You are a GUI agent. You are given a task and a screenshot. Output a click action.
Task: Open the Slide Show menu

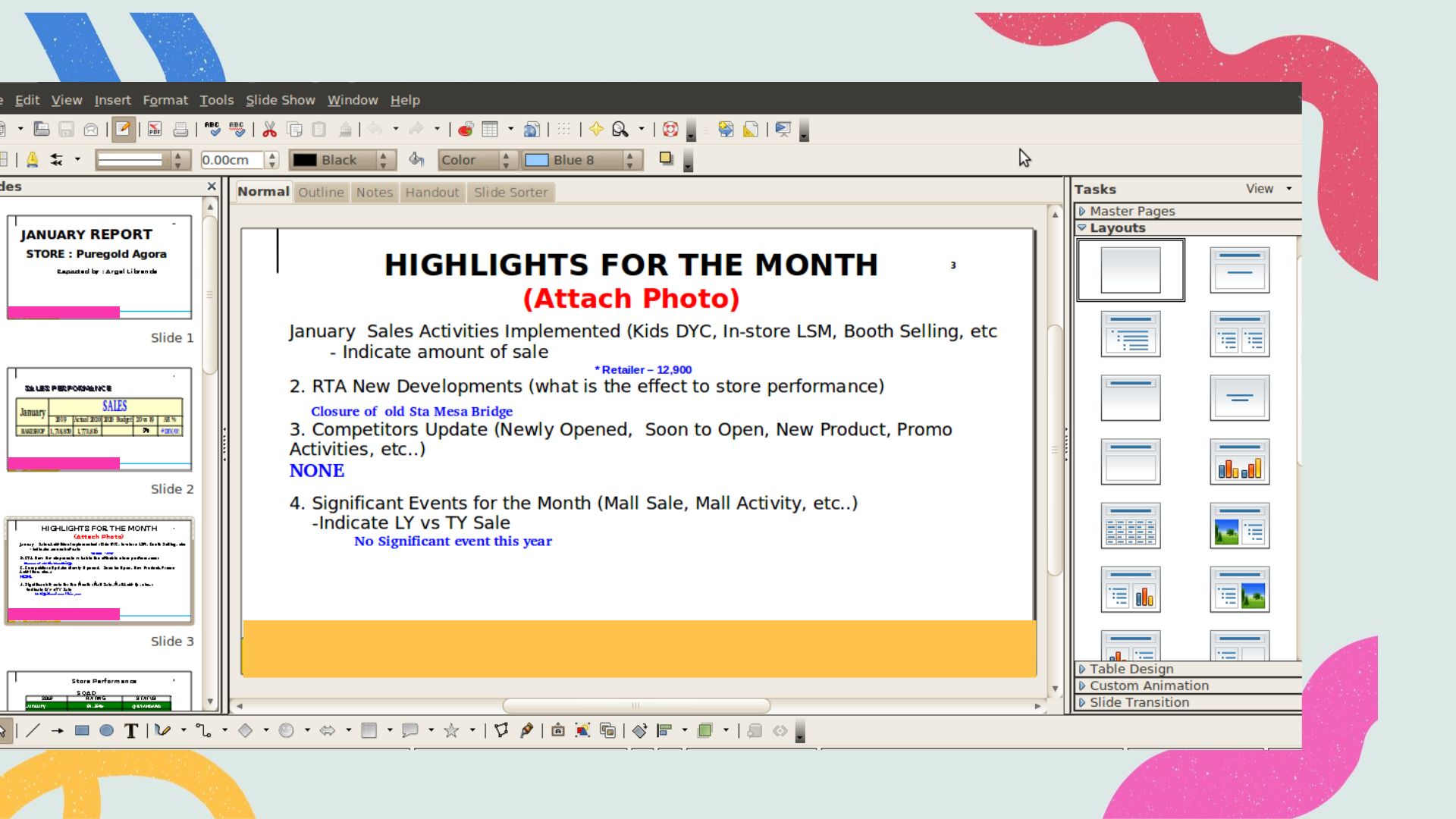pos(280,100)
